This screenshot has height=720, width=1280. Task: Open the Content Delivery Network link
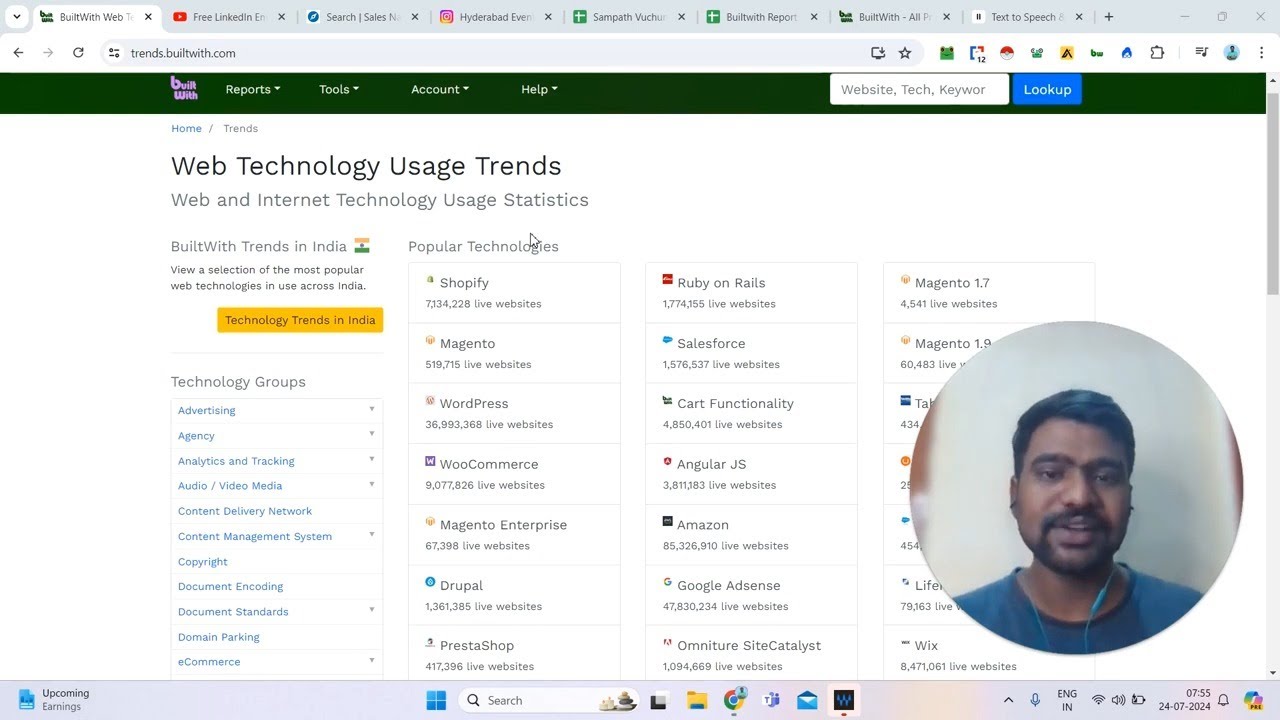pos(245,511)
